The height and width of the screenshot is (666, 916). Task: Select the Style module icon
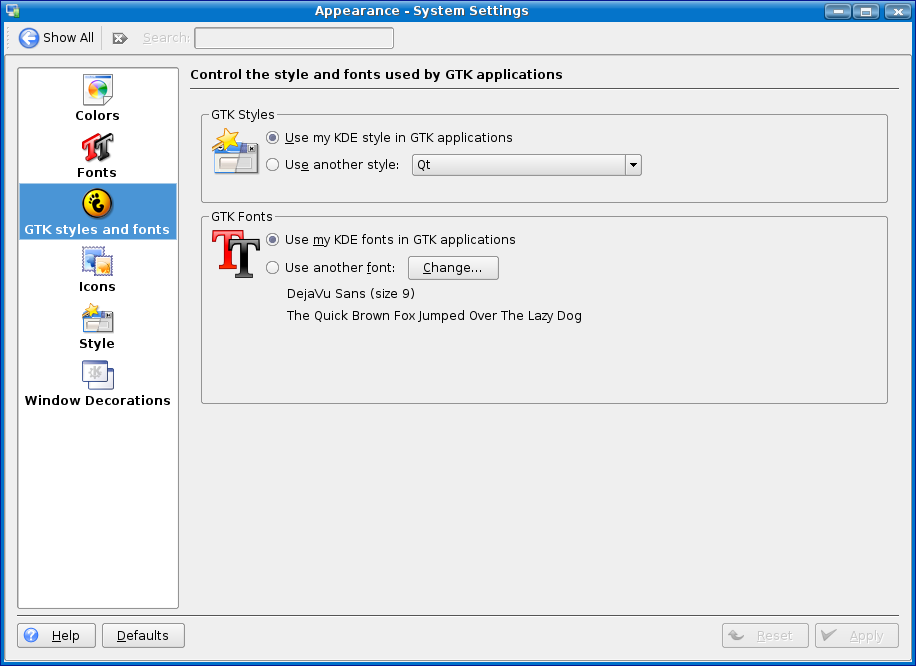coord(97,319)
